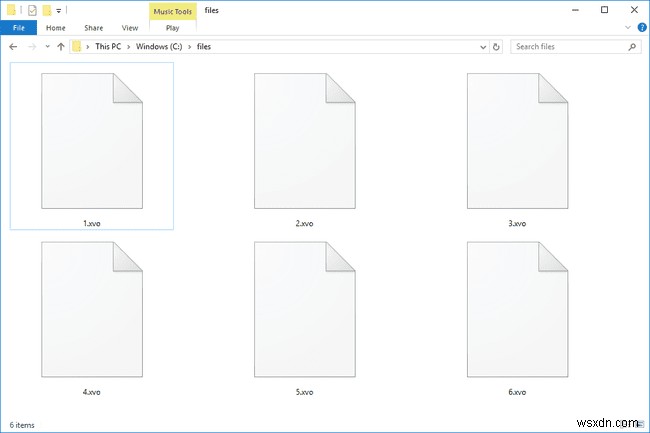Expand the chevron after This PC

(x=129, y=47)
